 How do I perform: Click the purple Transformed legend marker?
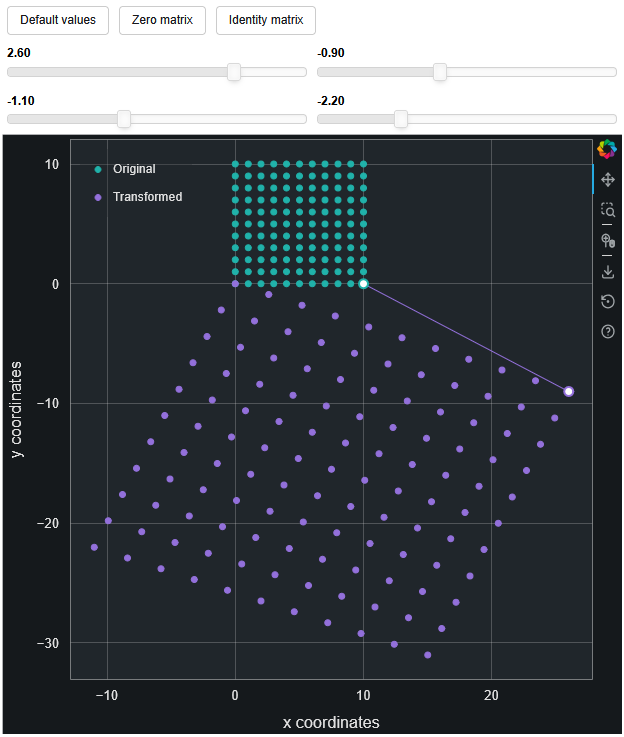pyautogui.click(x=98, y=197)
